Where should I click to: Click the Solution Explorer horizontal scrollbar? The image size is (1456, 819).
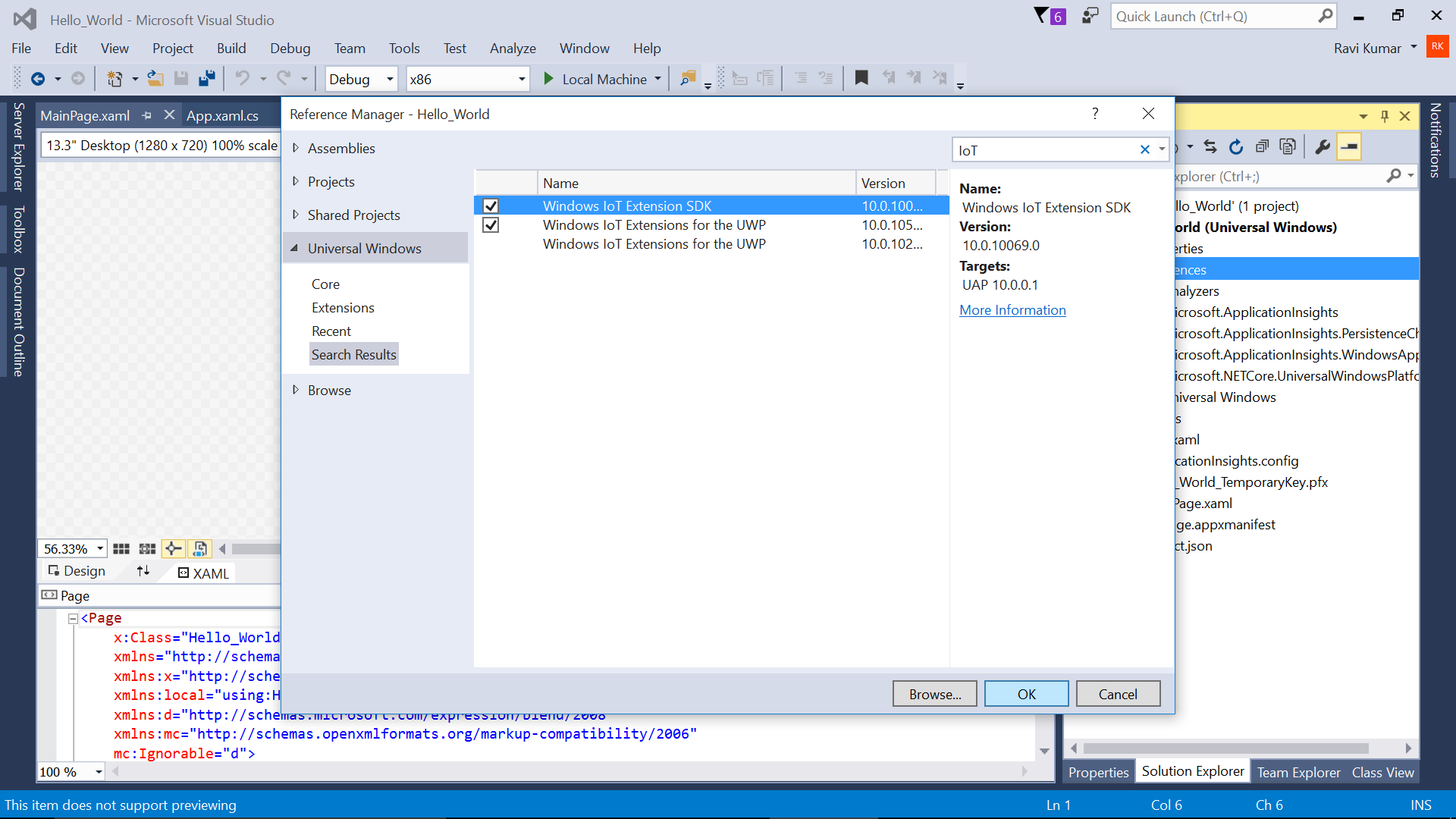pos(1225,748)
